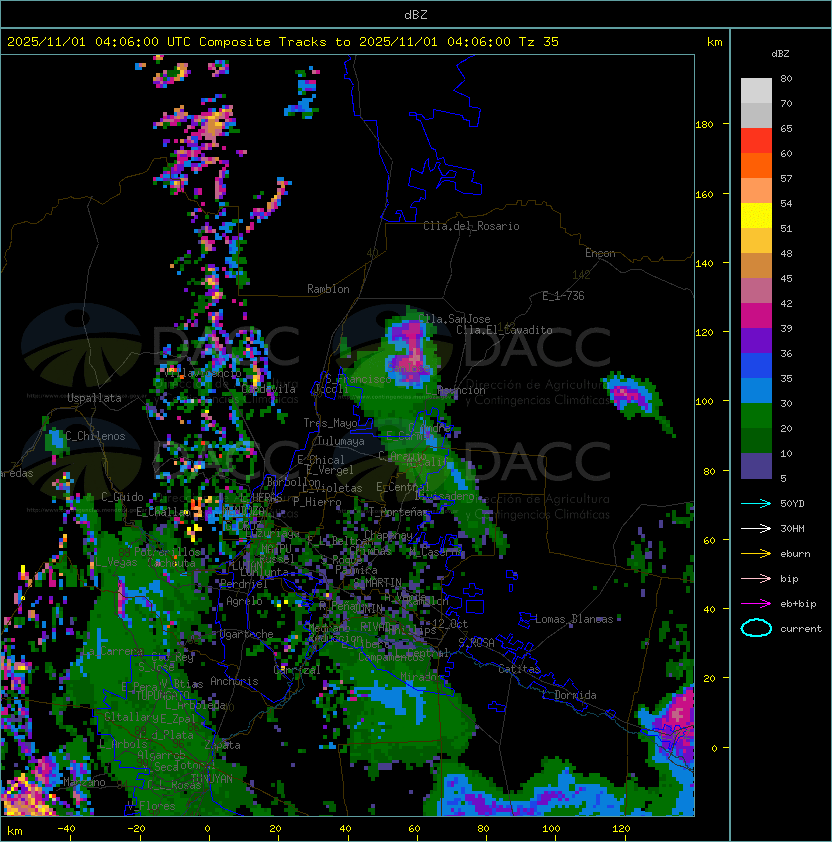
Task: Click the cyan 50YD arrow in legend
Action: pyautogui.click(x=756, y=503)
